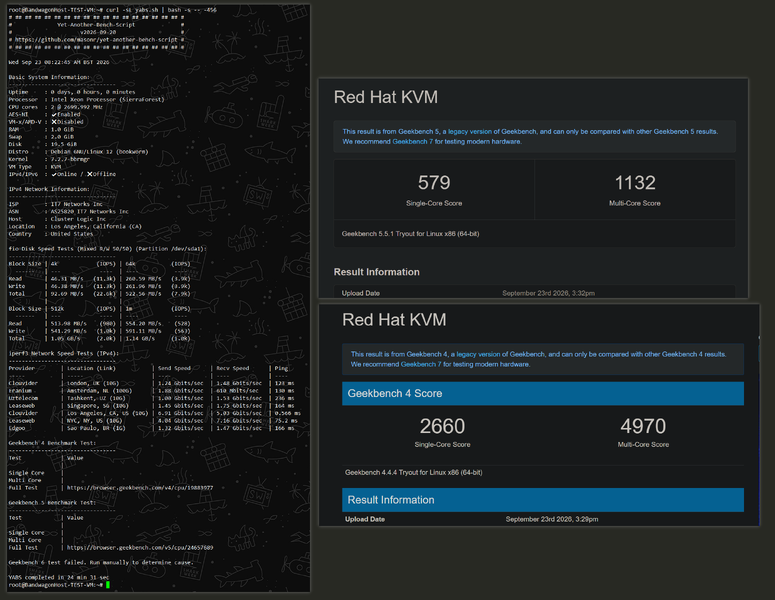Image resolution: width=775 pixels, height=600 pixels.
Task: Click the 'Los Angeles, CA, US (10G)' iperf row
Action: 154,413
